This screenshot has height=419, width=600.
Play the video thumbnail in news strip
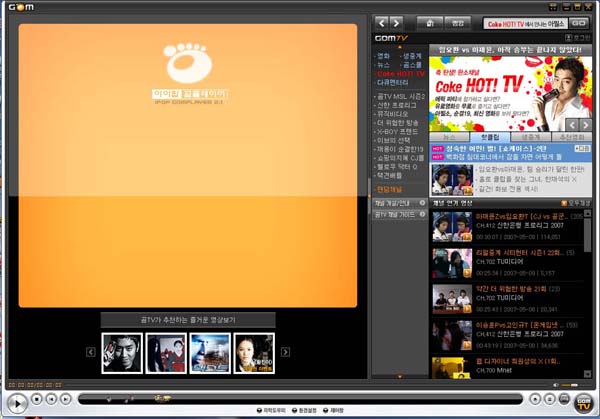(x=452, y=180)
